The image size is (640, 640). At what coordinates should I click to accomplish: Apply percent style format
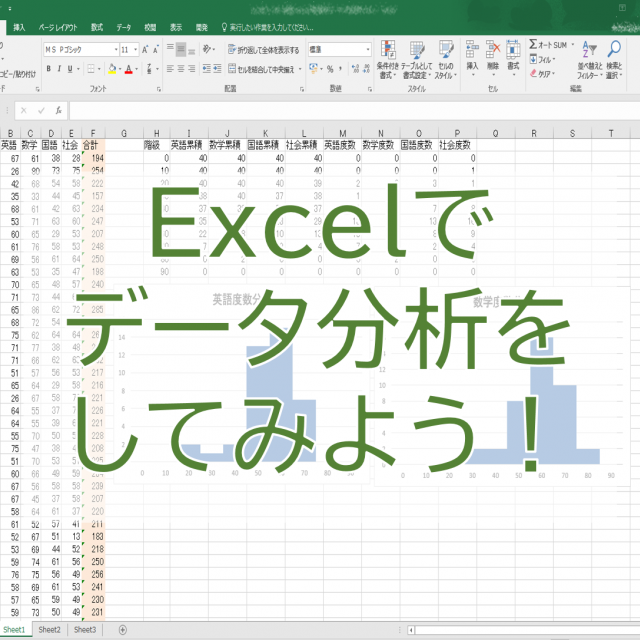click(x=330, y=69)
